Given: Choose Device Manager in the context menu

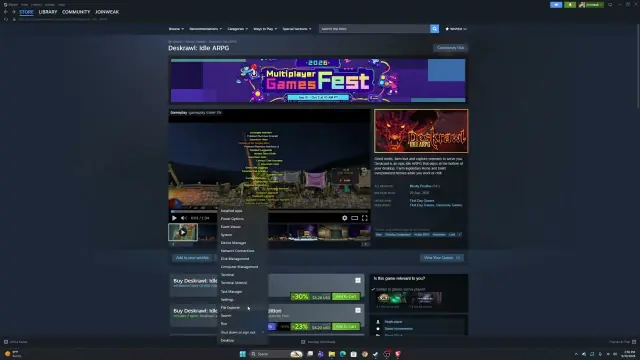Looking at the screenshot, I should (242, 242).
